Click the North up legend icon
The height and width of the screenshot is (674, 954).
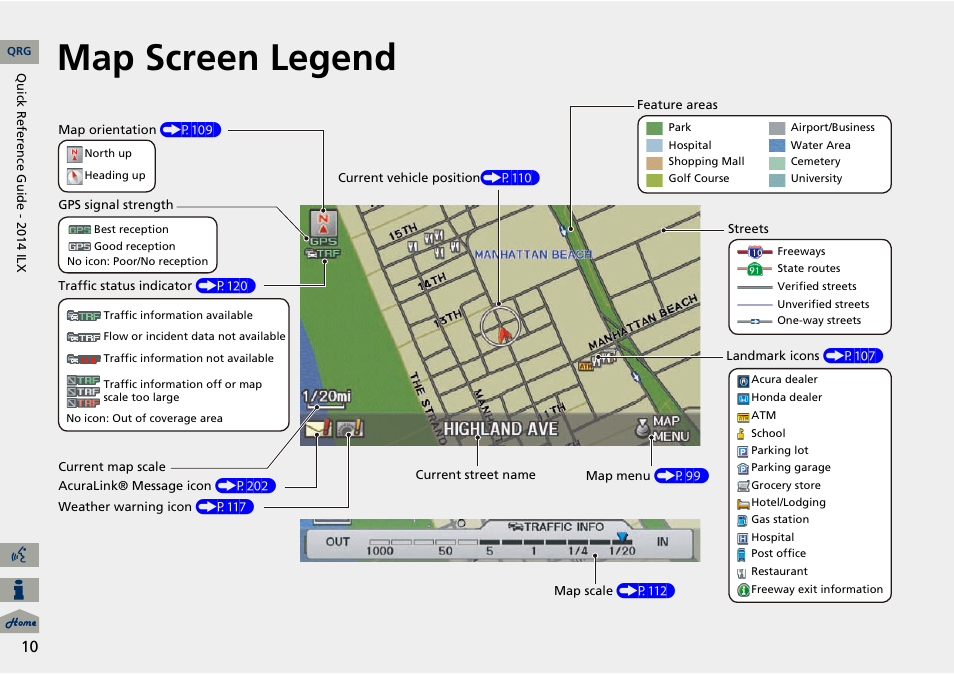pyautogui.click(x=74, y=154)
